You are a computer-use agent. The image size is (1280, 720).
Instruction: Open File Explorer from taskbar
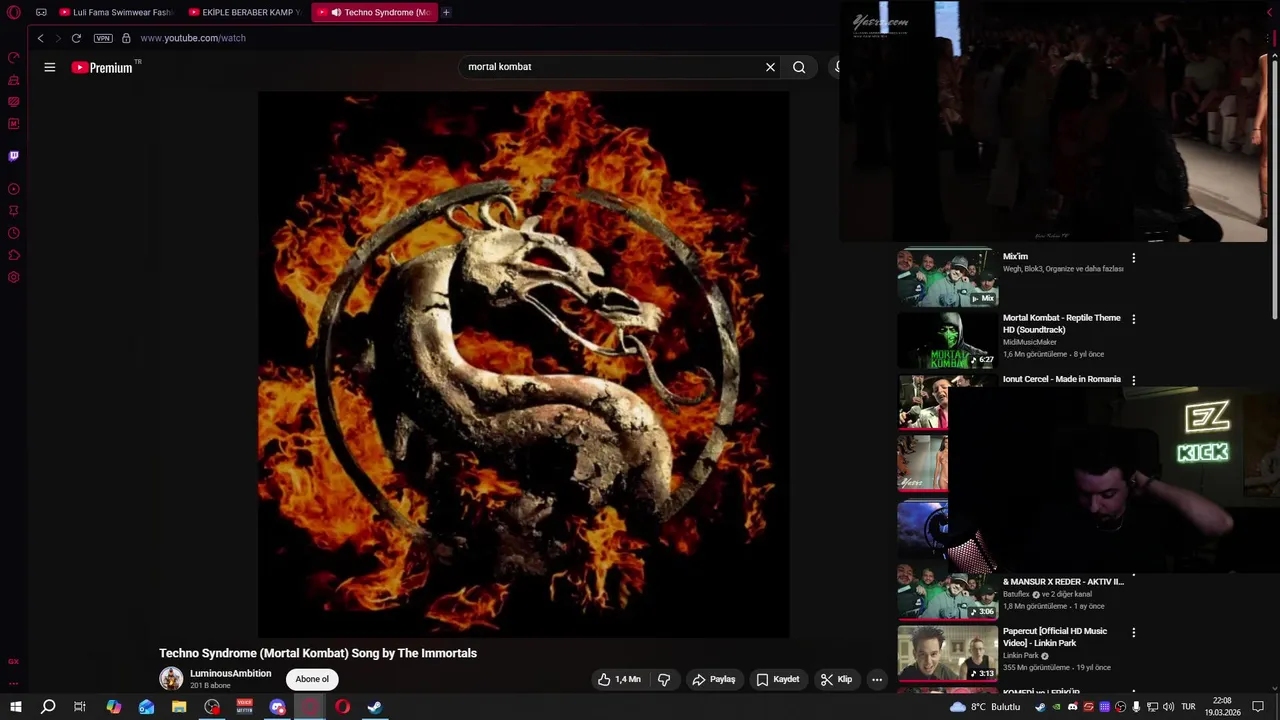click(x=179, y=707)
